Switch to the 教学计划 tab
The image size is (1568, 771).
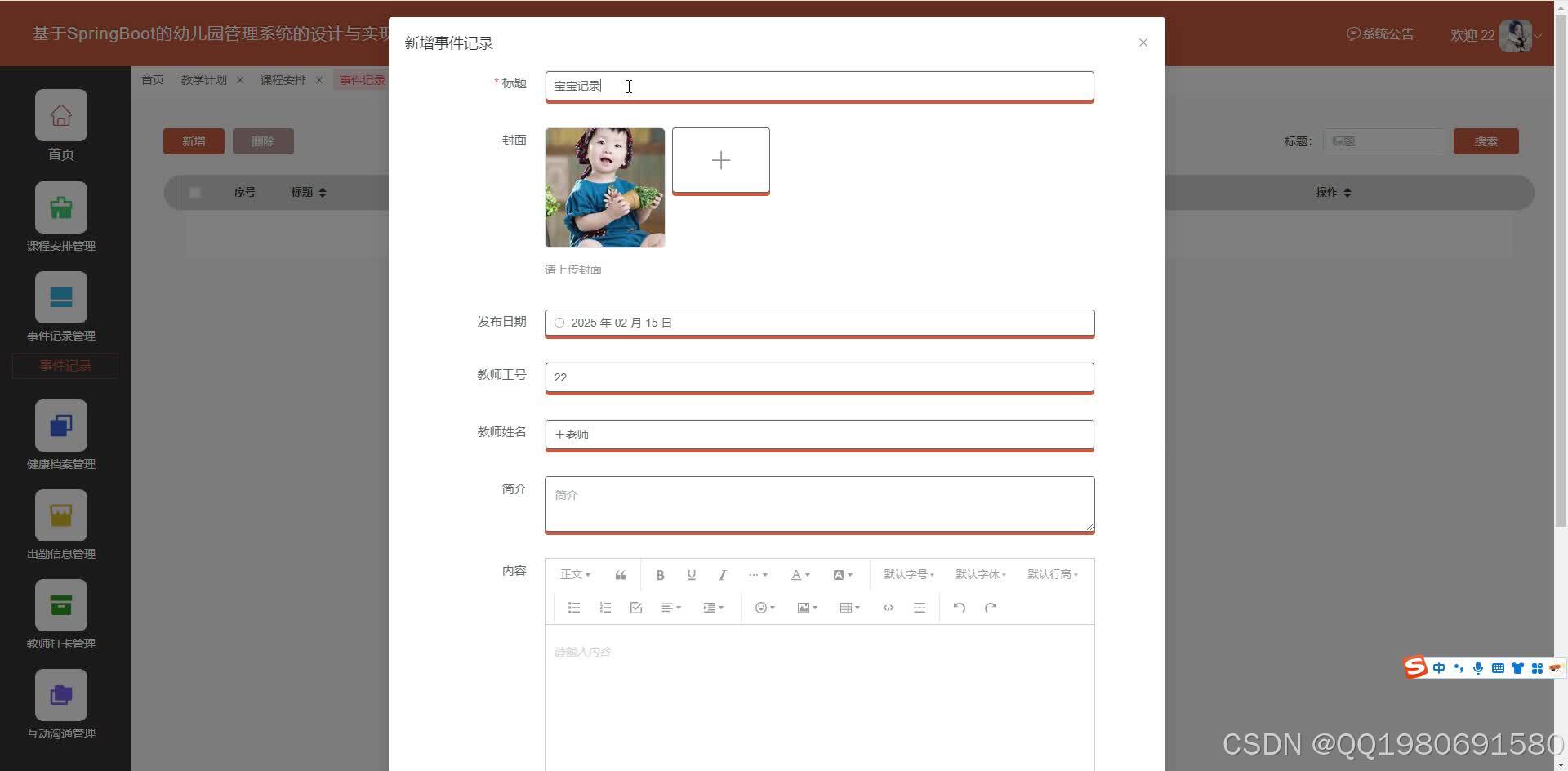coord(203,79)
